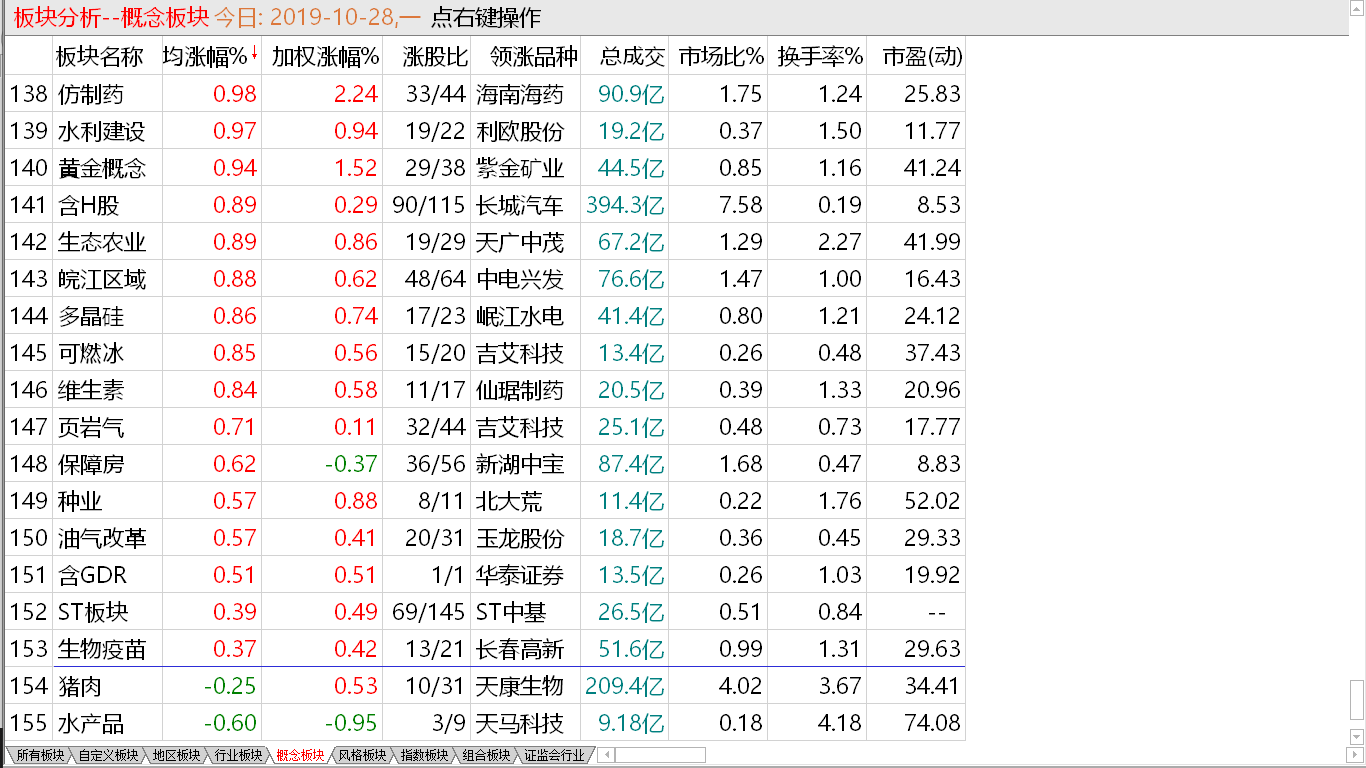Click leading stock 天马科技
Screen dimensions: 1366x768
pyautogui.click(x=520, y=723)
